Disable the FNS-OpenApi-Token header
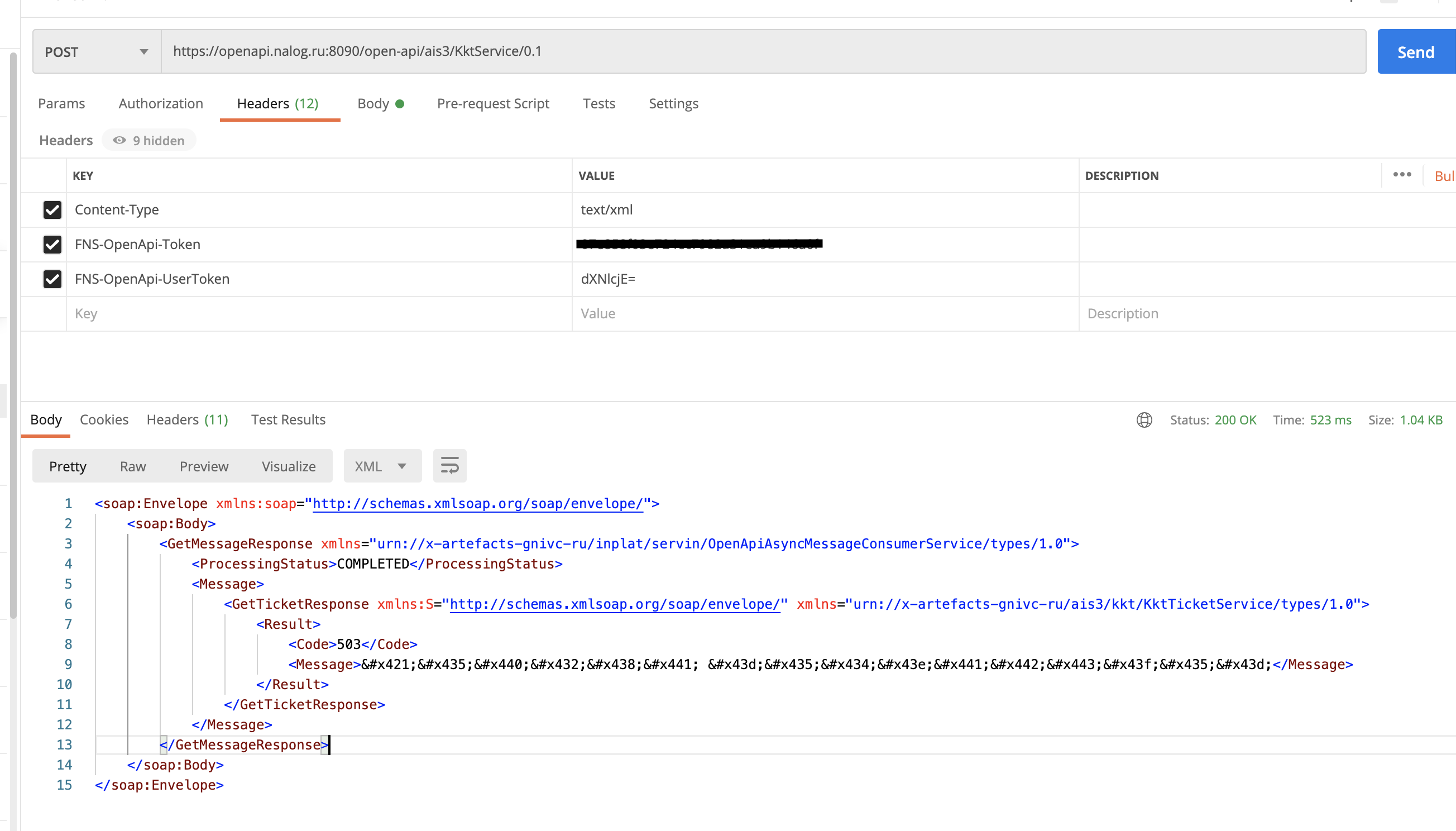The height and width of the screenshot is (831, 1456). click(x=52, y=244)
